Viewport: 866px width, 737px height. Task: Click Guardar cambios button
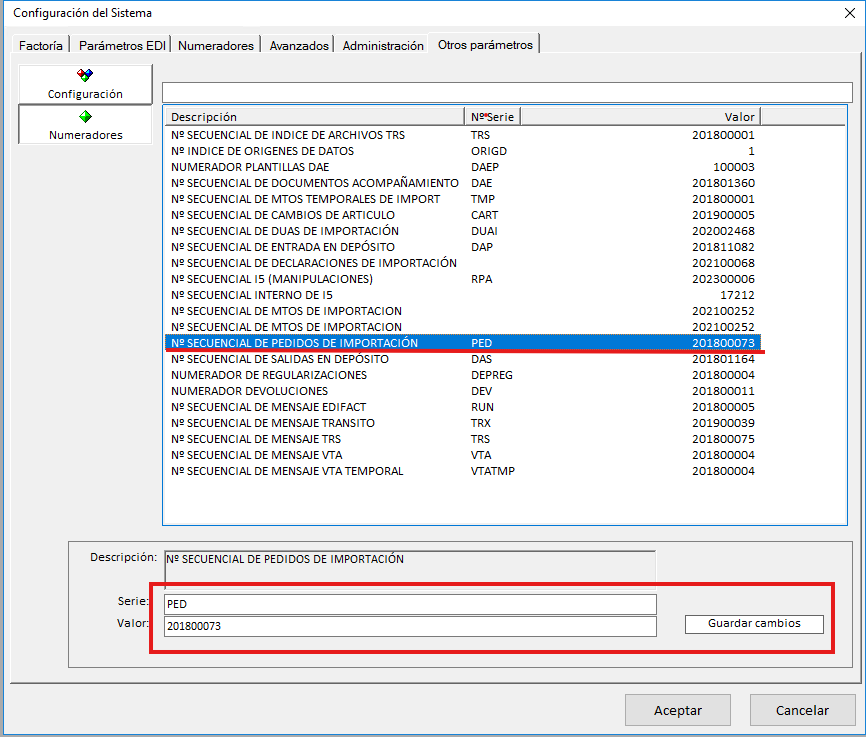[x=754, y=623]
